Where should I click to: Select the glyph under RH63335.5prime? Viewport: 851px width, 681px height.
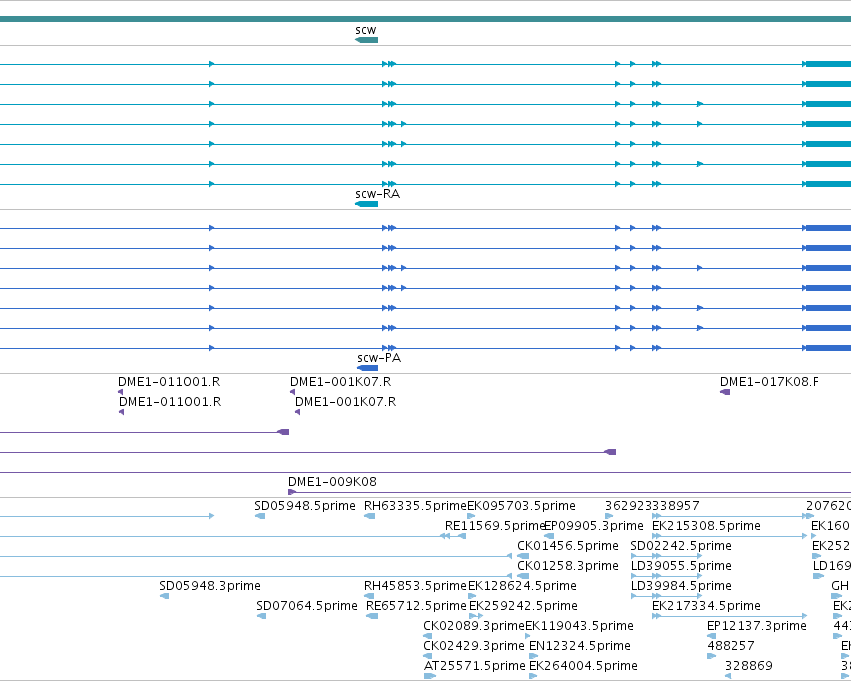[370, 516]
